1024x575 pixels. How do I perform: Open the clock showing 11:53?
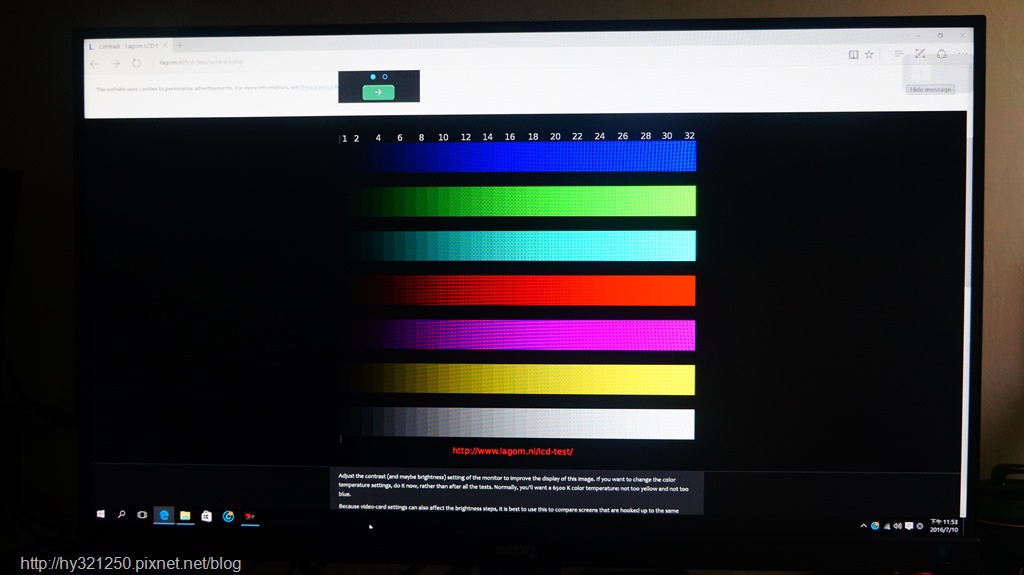click(x=944, y=526)
